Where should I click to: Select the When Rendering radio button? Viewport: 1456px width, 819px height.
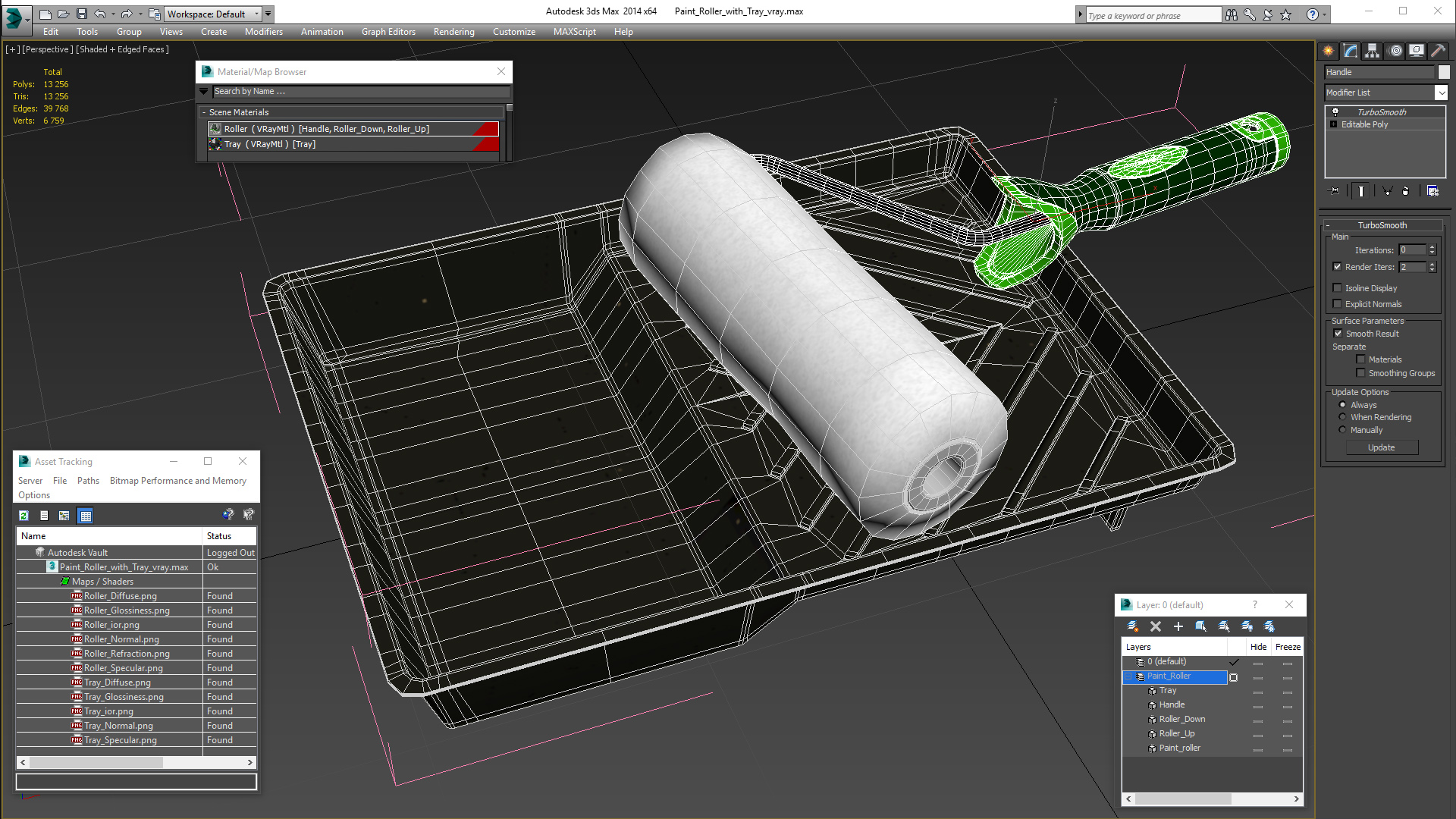coord(1342,417)
